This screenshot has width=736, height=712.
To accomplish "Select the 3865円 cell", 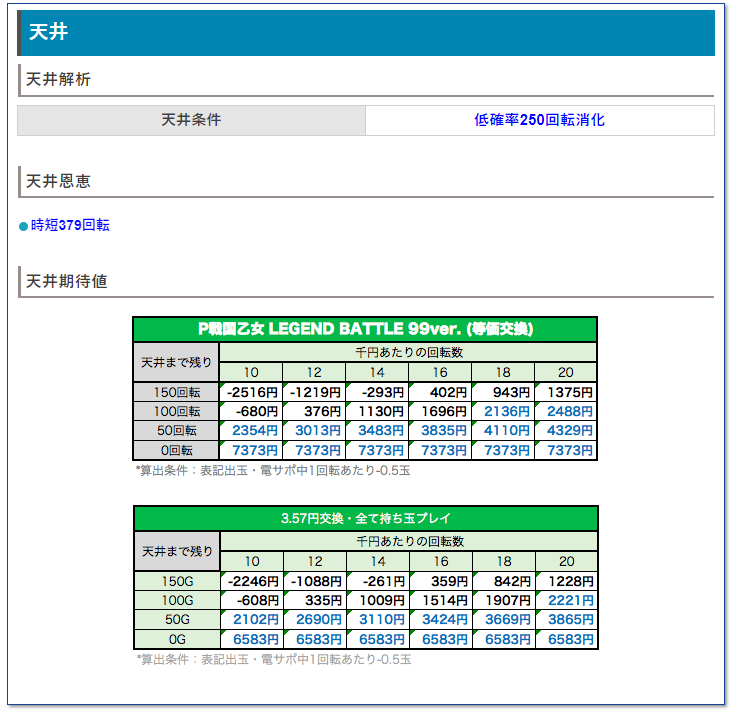I will click(x=566, y=619).
